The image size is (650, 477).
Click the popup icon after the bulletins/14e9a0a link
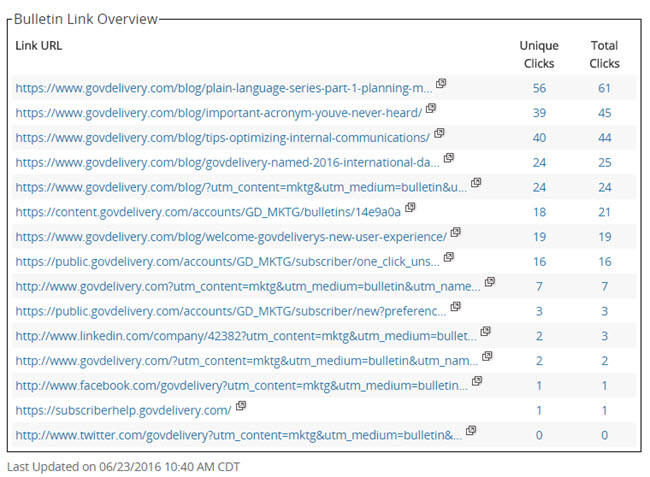point(410,208)
